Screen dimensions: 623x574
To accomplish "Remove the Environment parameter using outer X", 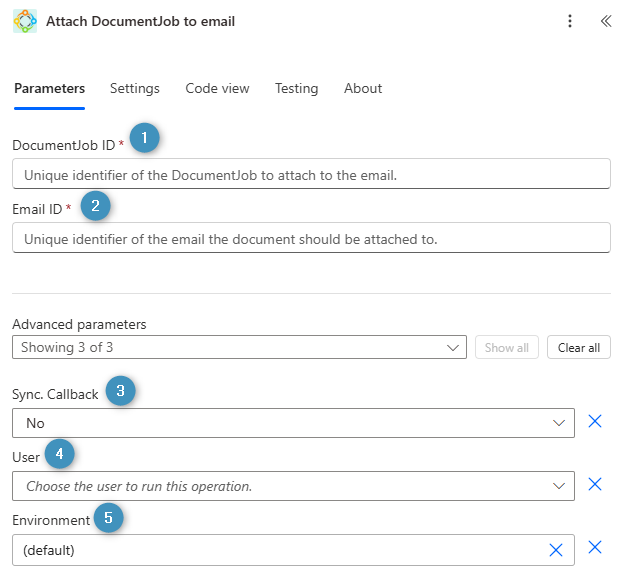I will pos(595,548).
